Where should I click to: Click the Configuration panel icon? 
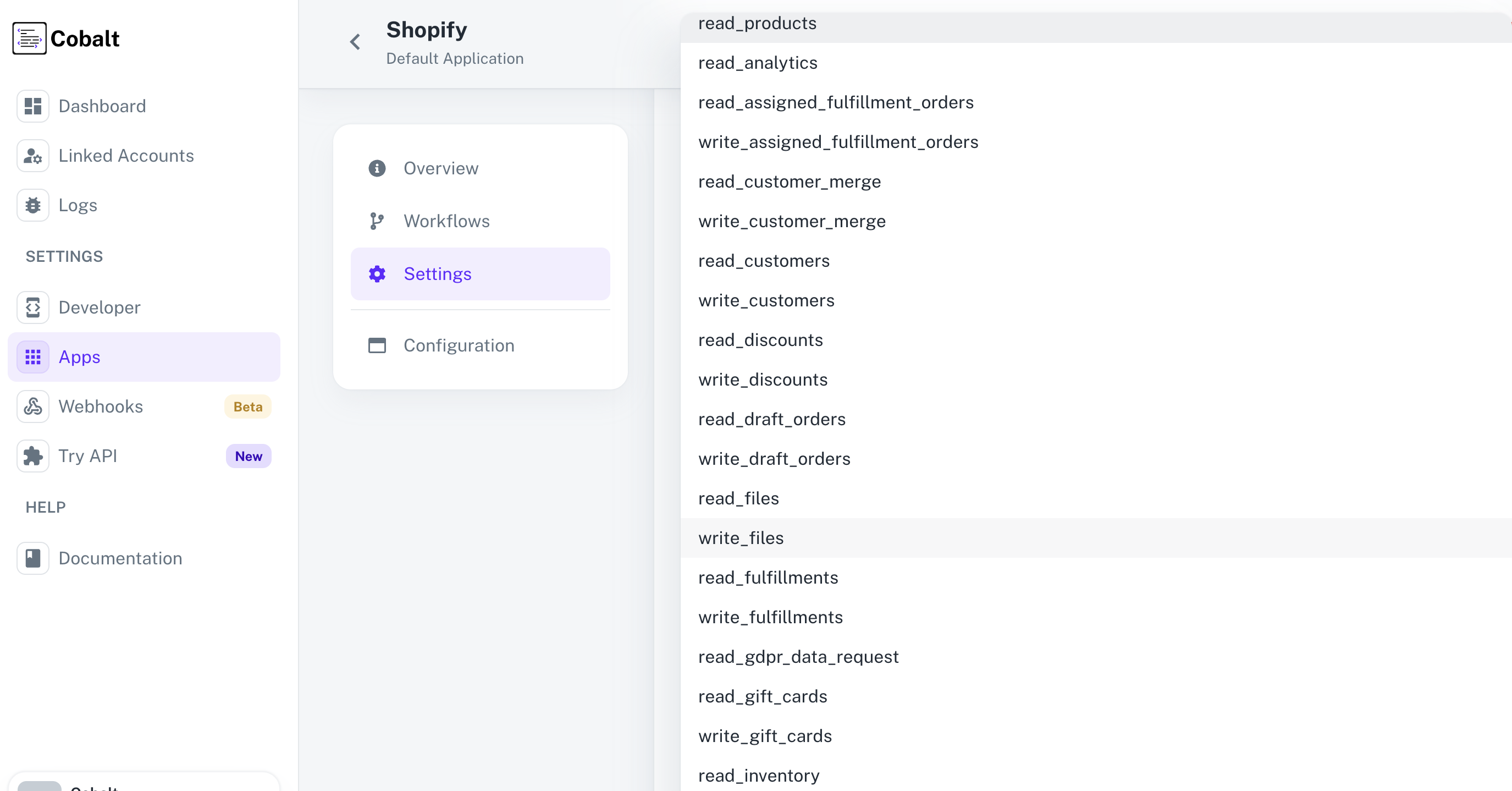point(376,345)
